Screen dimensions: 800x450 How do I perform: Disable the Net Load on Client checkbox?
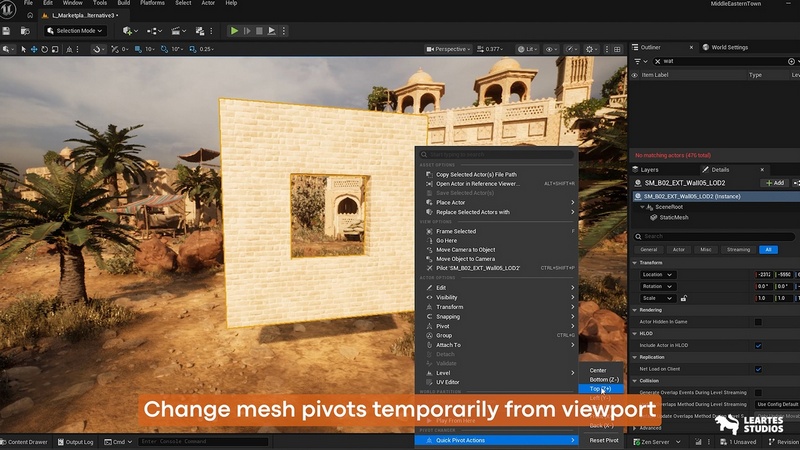pyautogui.click(x=758, y=368)
